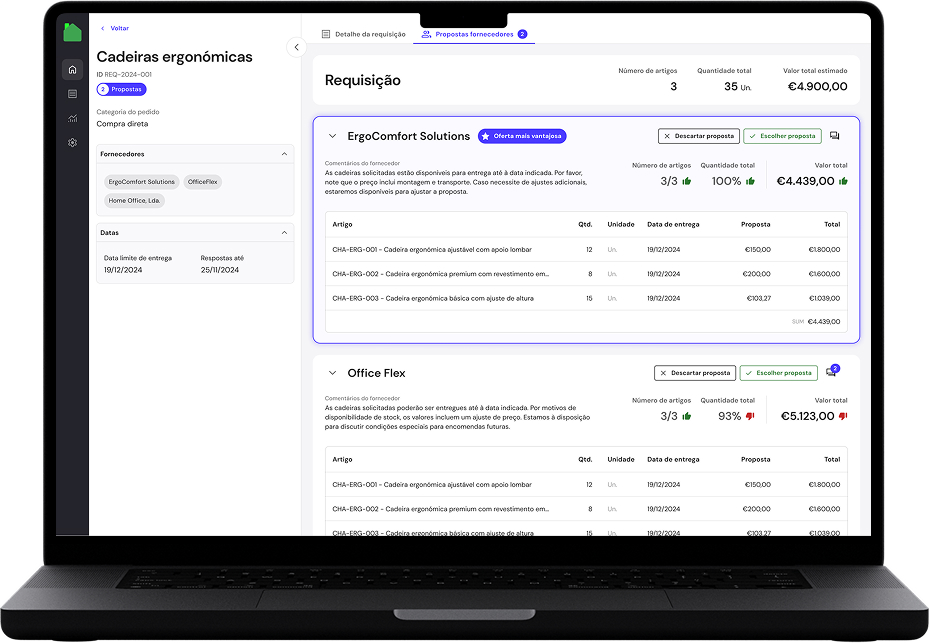Collapse the ErgoComfort Solutions proposal card
930x643 pixels.
[x=333, y=136]
